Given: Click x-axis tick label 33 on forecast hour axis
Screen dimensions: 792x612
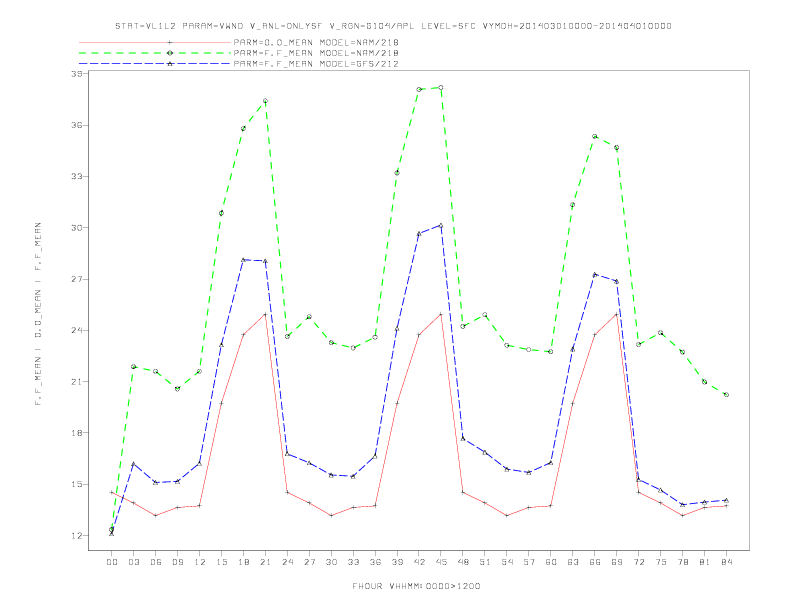Looking at the screenshot, I should coord(353,562).
